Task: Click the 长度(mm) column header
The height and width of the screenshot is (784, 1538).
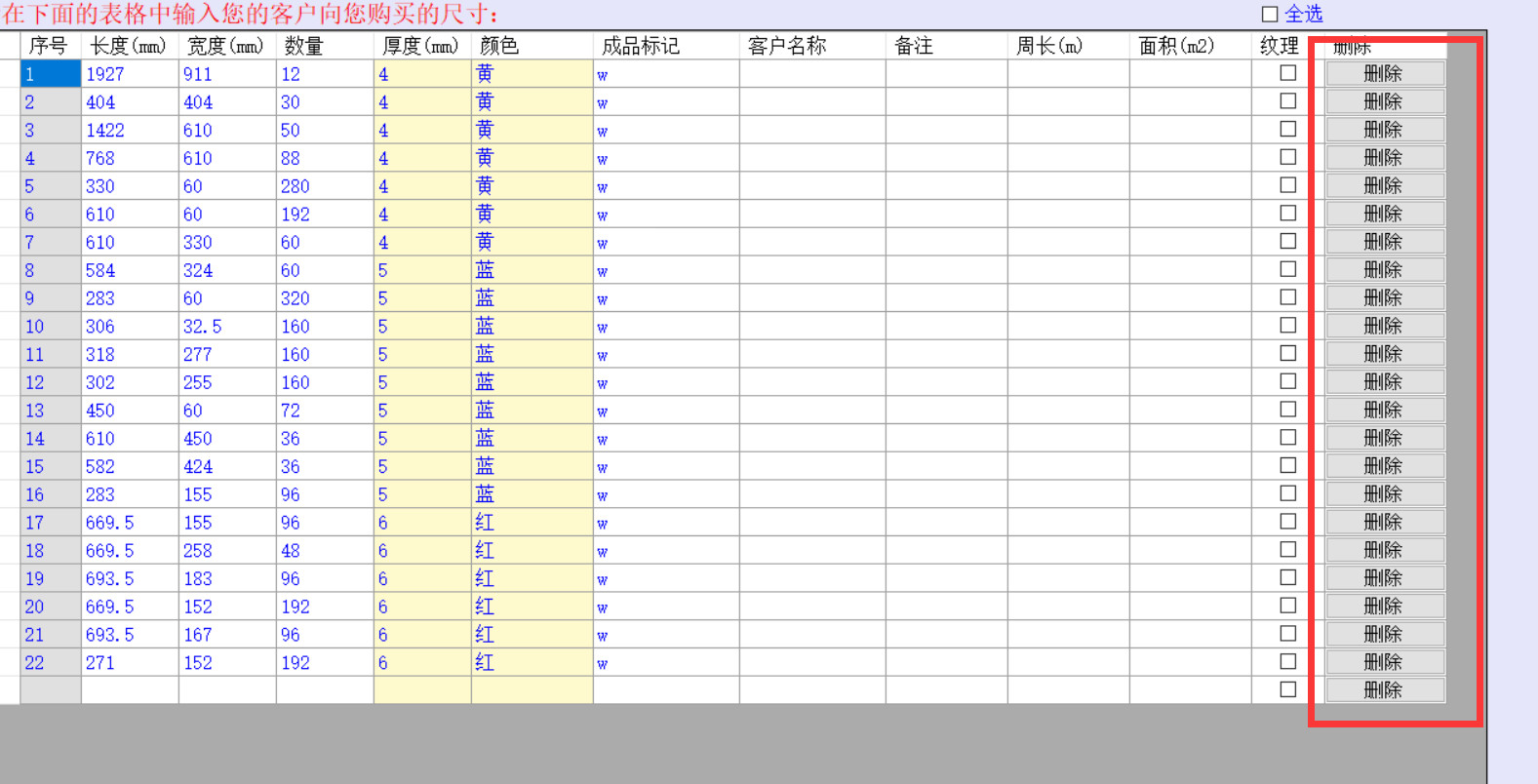Action: 130,46
